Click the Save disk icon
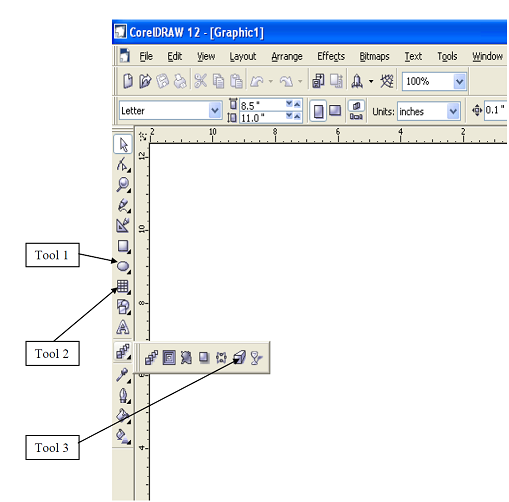Image resolution: width=509 pixels, height=502 pixels. 163,81
